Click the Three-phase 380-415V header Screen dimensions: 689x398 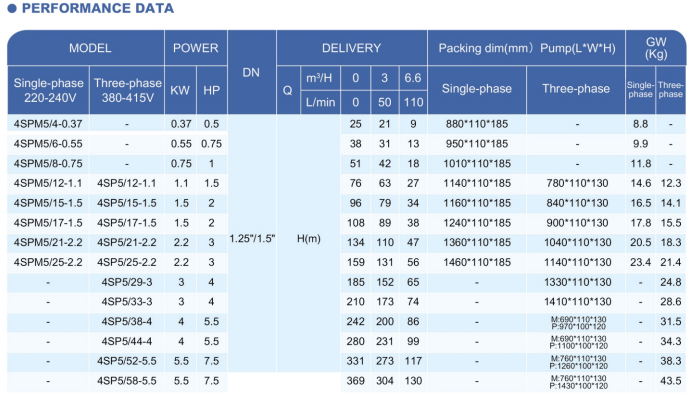[127, 90]
